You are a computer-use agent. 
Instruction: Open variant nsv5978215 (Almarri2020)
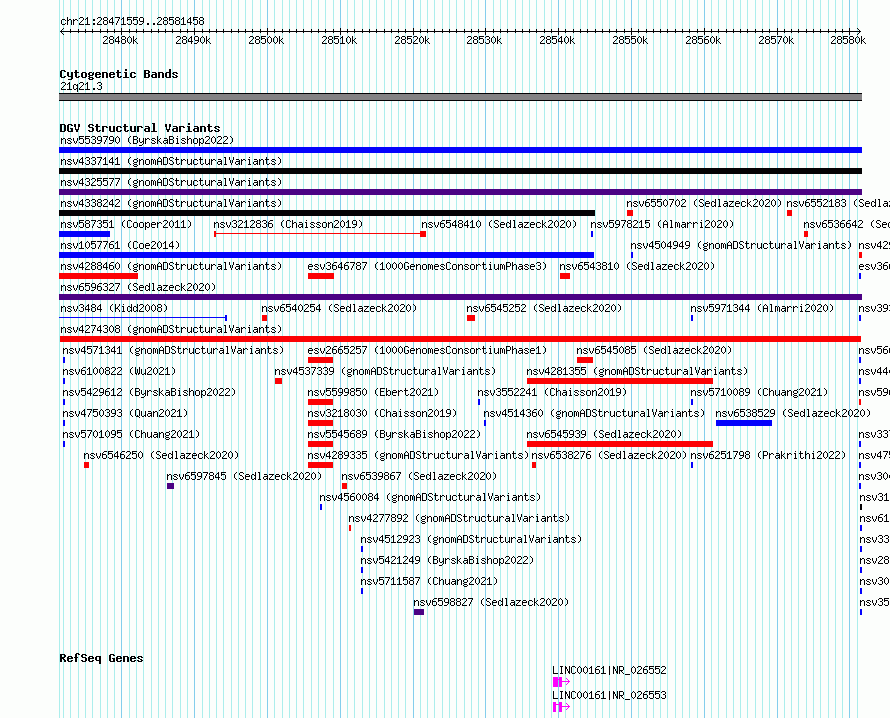[662, 224]
